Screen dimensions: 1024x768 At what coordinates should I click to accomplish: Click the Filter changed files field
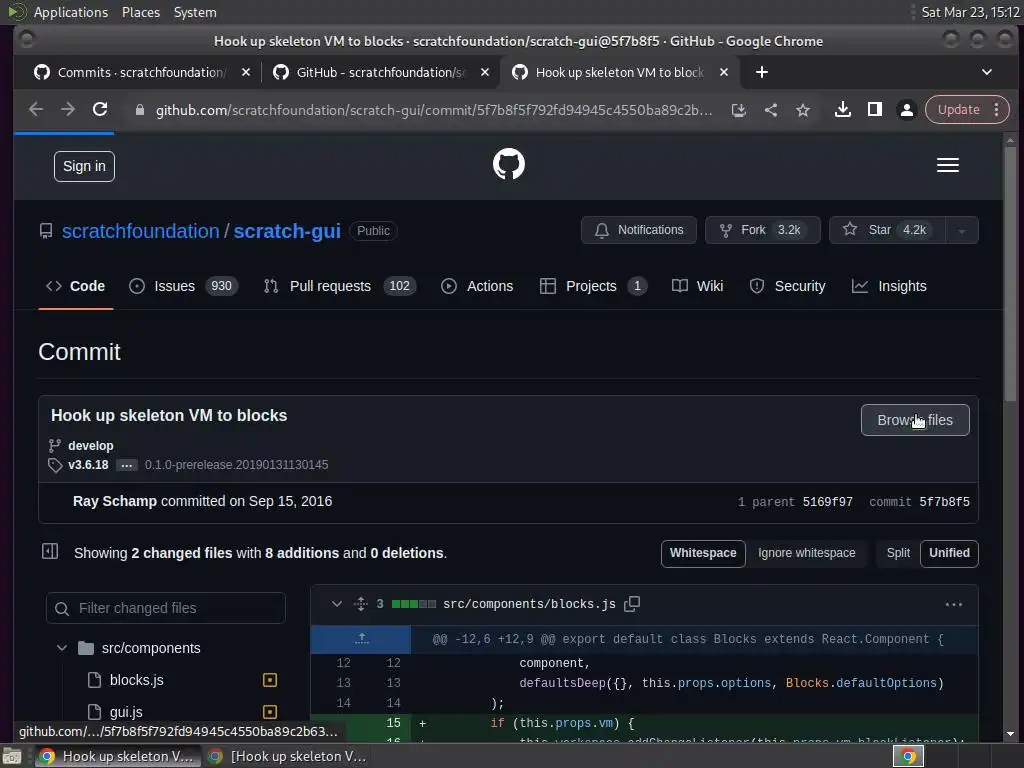pyautogui.click(x=166, y=608)
